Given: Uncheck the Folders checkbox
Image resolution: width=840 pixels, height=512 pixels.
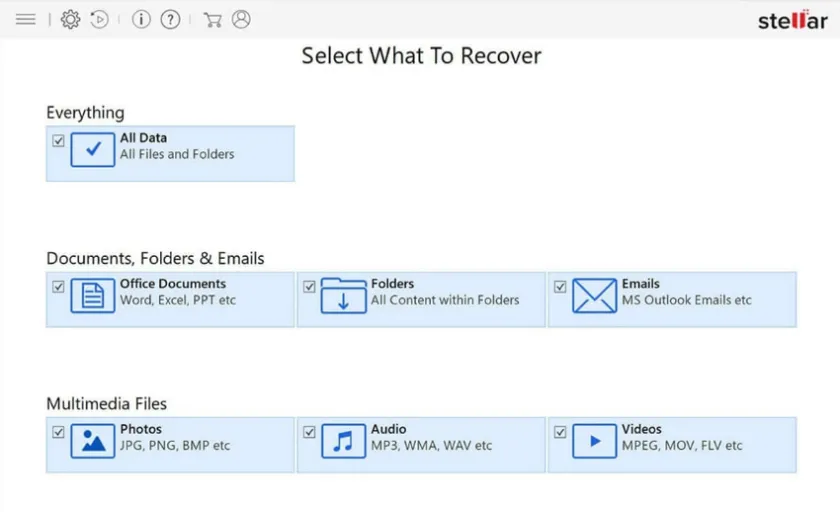Looking at the screenshot, I should (x=309, y=287).
